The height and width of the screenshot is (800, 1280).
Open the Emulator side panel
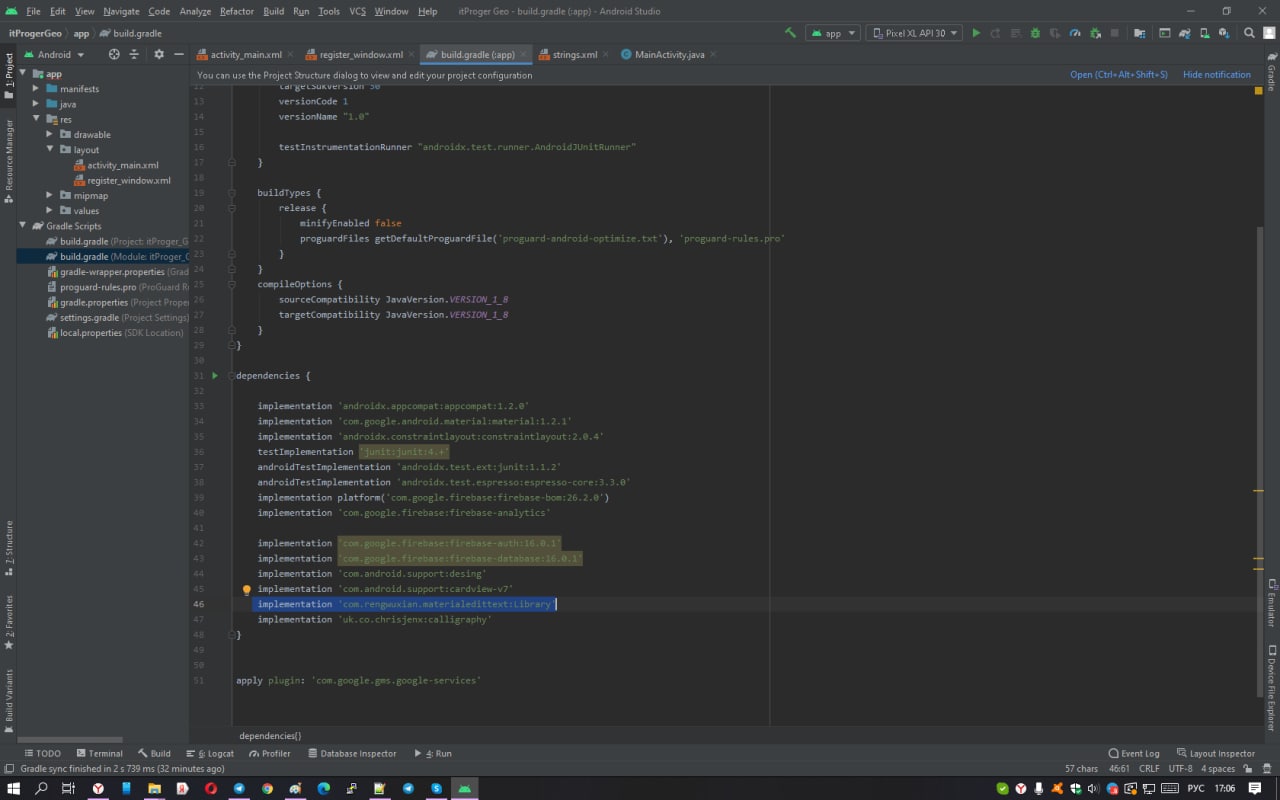coord(1271,603)
